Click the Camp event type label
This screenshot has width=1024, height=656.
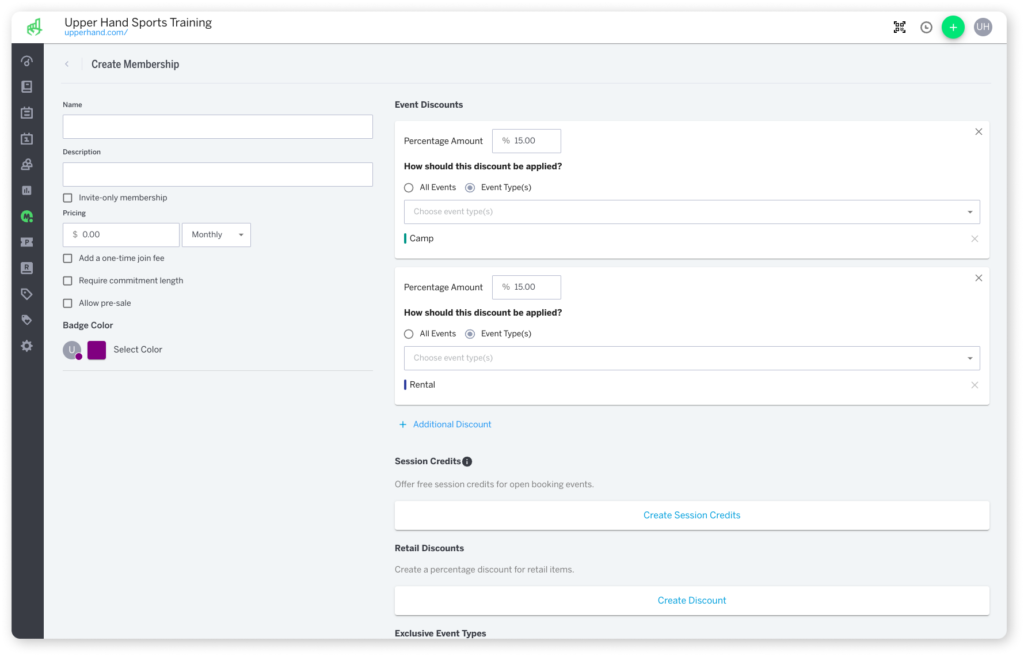click(x=421, y=238)
